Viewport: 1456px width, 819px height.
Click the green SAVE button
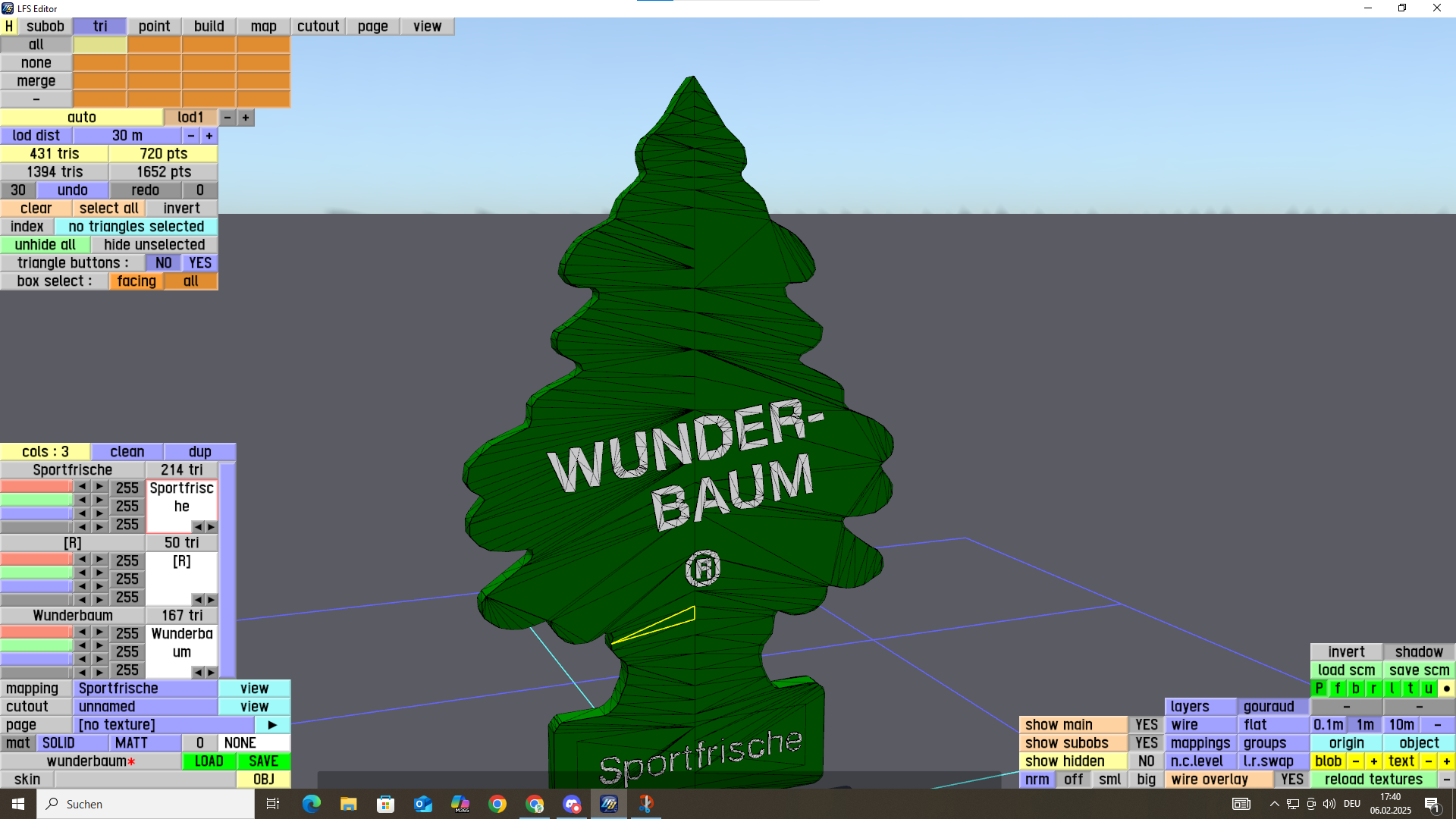(x=263, y=761)
